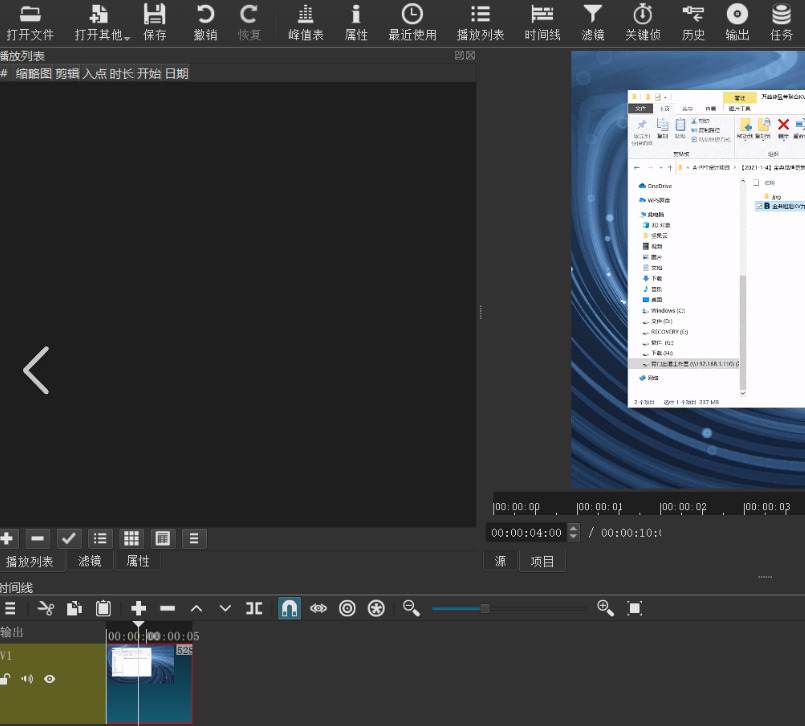
Task: Click the timeline zoom out magnifier
Action: (x=411, y=608)
